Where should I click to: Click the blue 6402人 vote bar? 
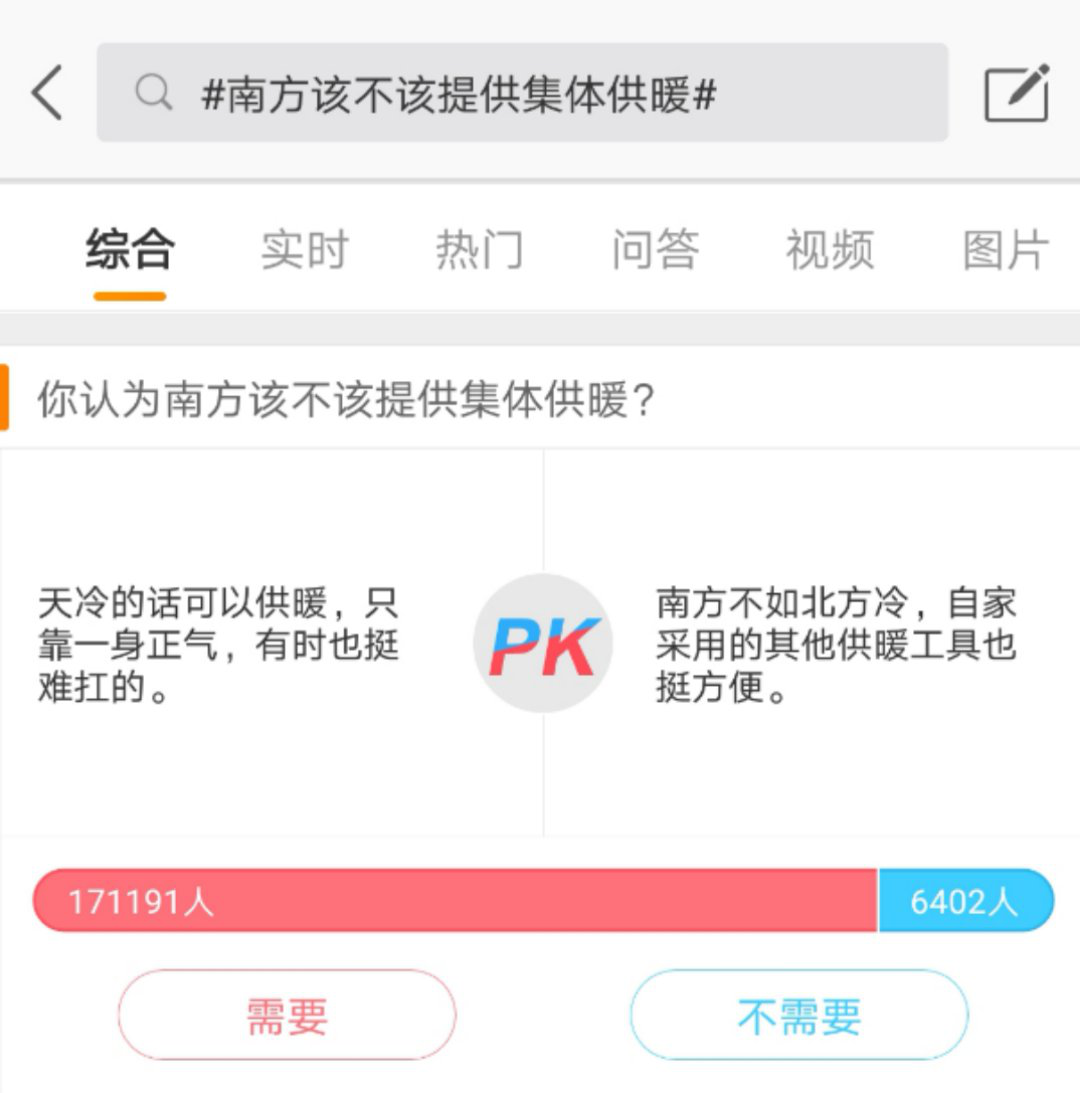point(965,901)
